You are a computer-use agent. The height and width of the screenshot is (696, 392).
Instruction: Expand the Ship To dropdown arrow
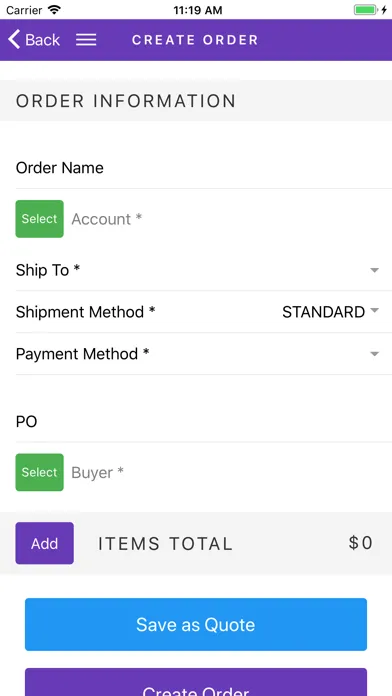tap(375, 270)
